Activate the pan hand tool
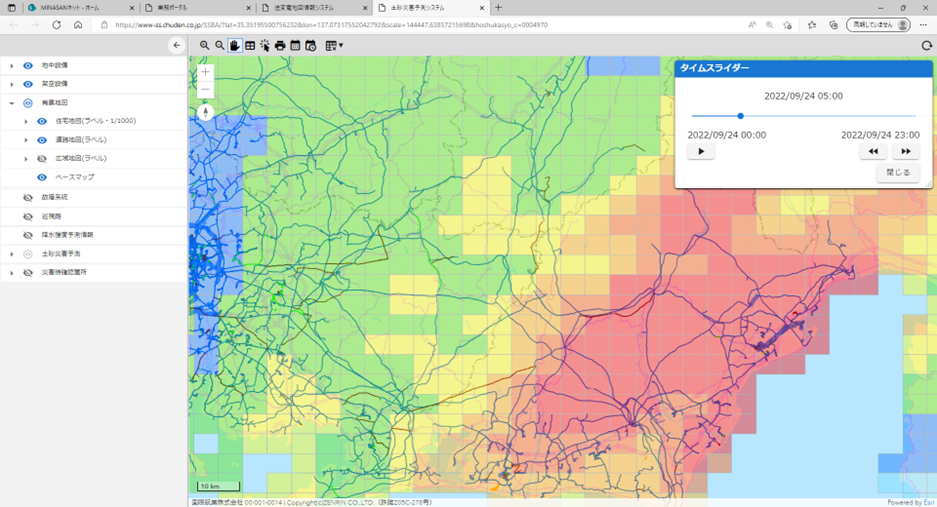The width and height of the screenshot is (937, 507). [235, 45]
